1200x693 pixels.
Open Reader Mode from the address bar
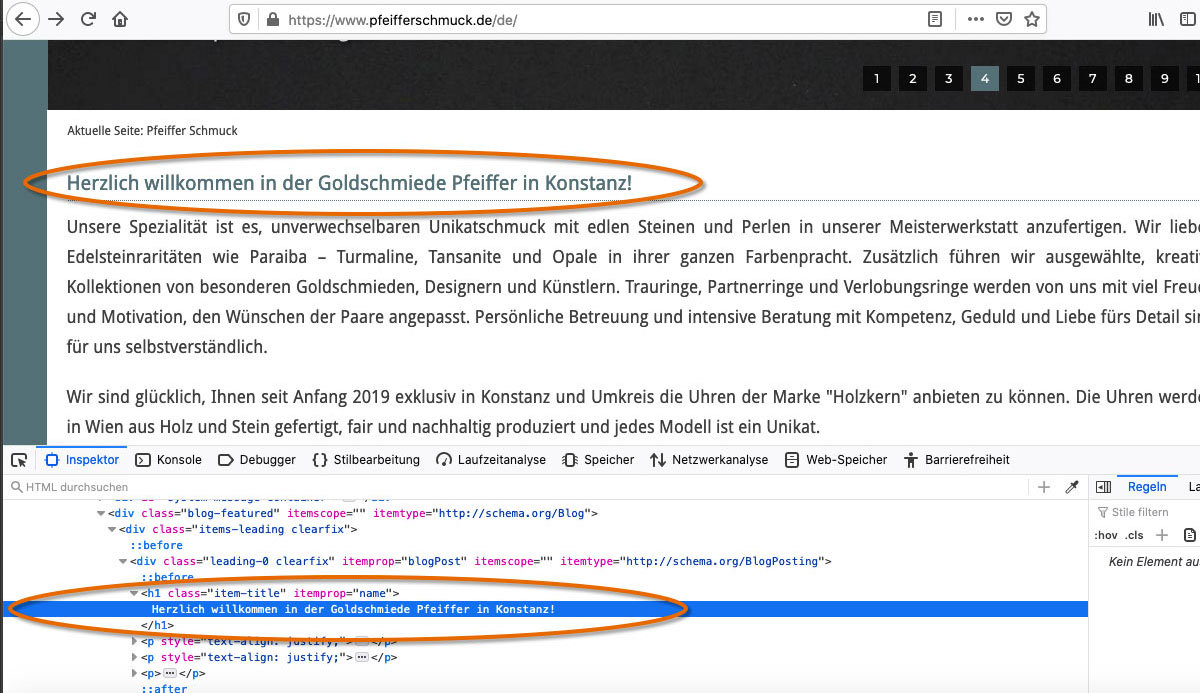(934, 19)
